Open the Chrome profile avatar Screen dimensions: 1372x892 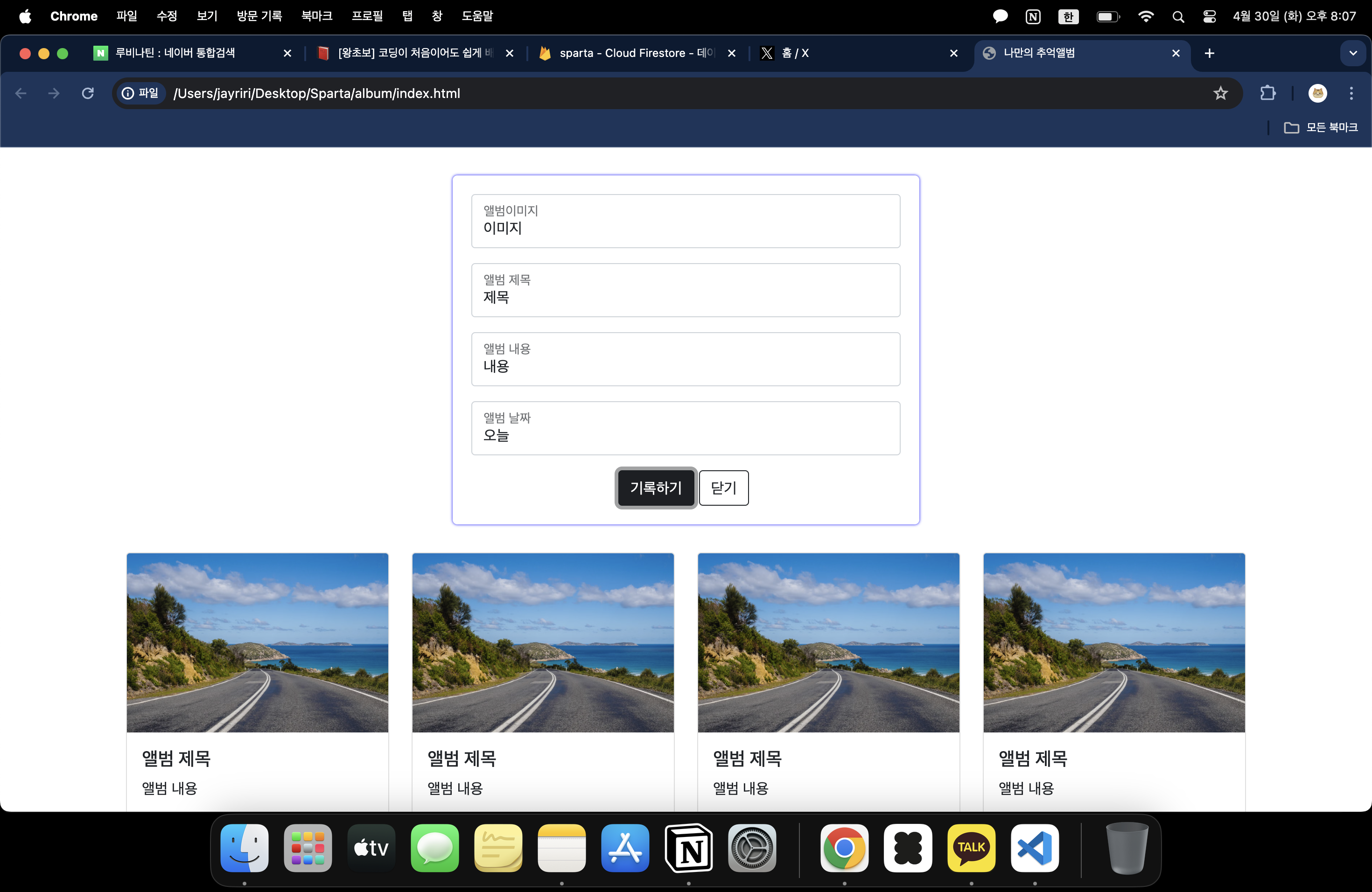[x=1318, y=93]
